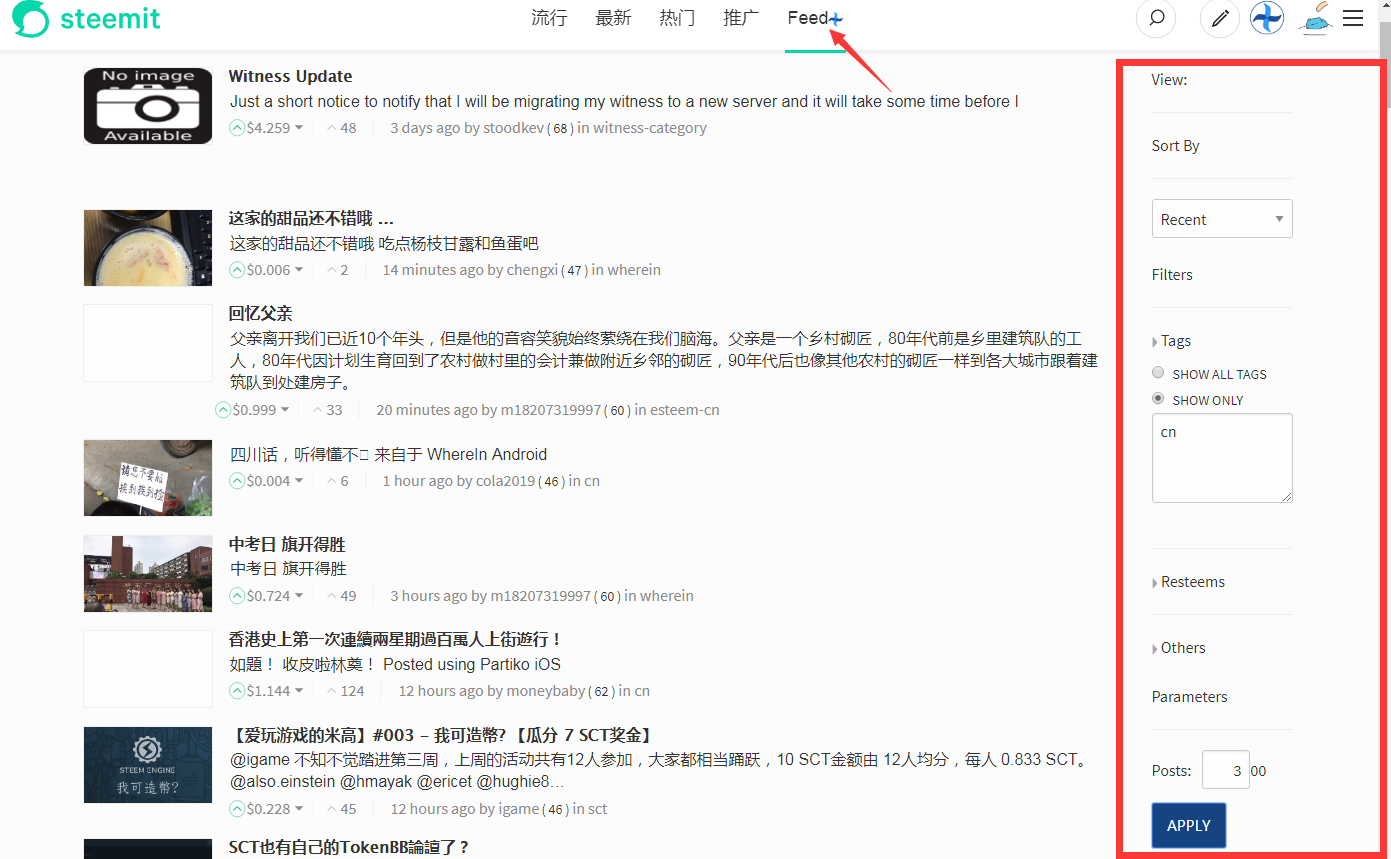Open the Sort By dropdown showing Recent

1222,219
